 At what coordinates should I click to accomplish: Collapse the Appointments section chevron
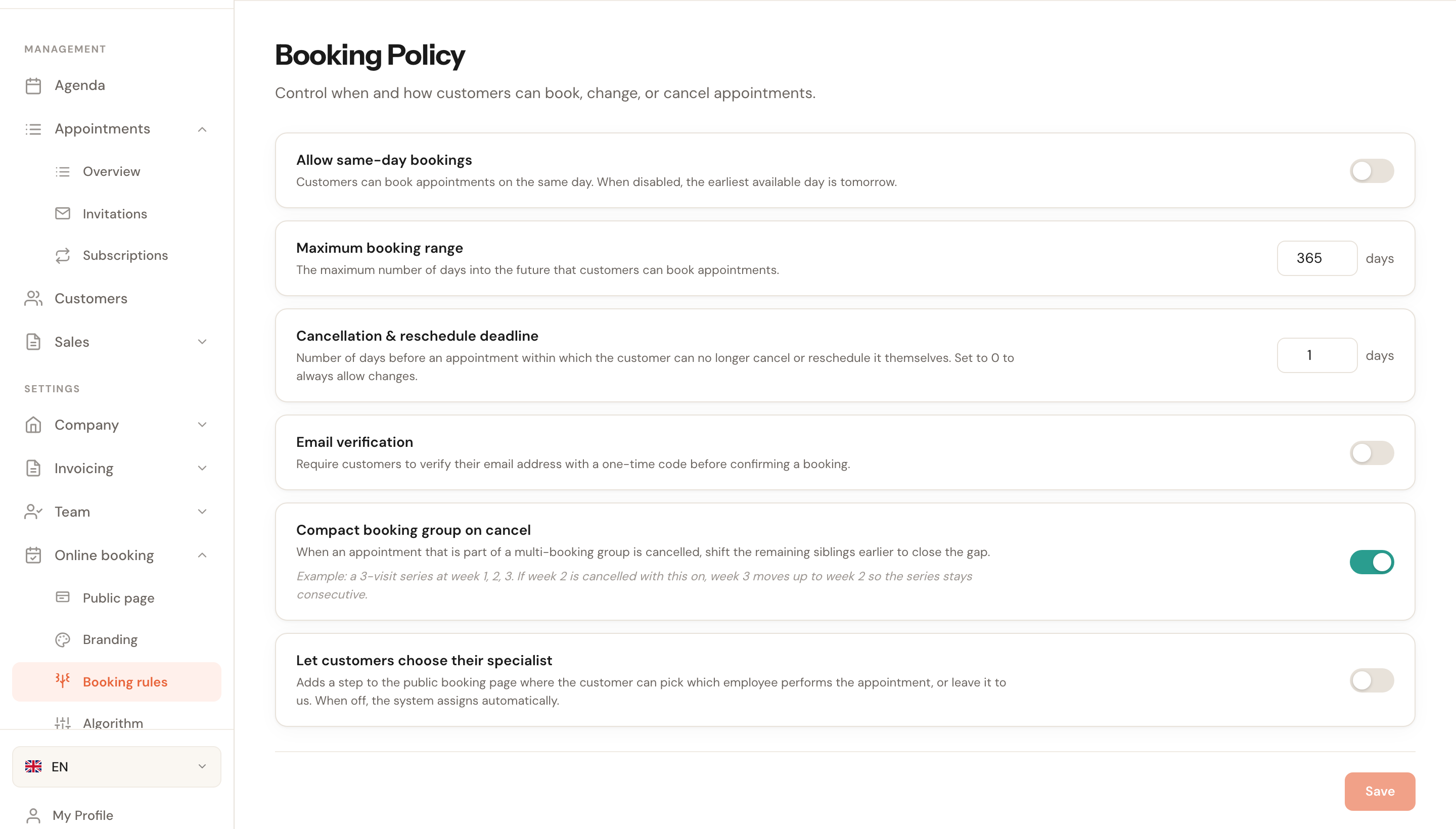coord(202,129)
